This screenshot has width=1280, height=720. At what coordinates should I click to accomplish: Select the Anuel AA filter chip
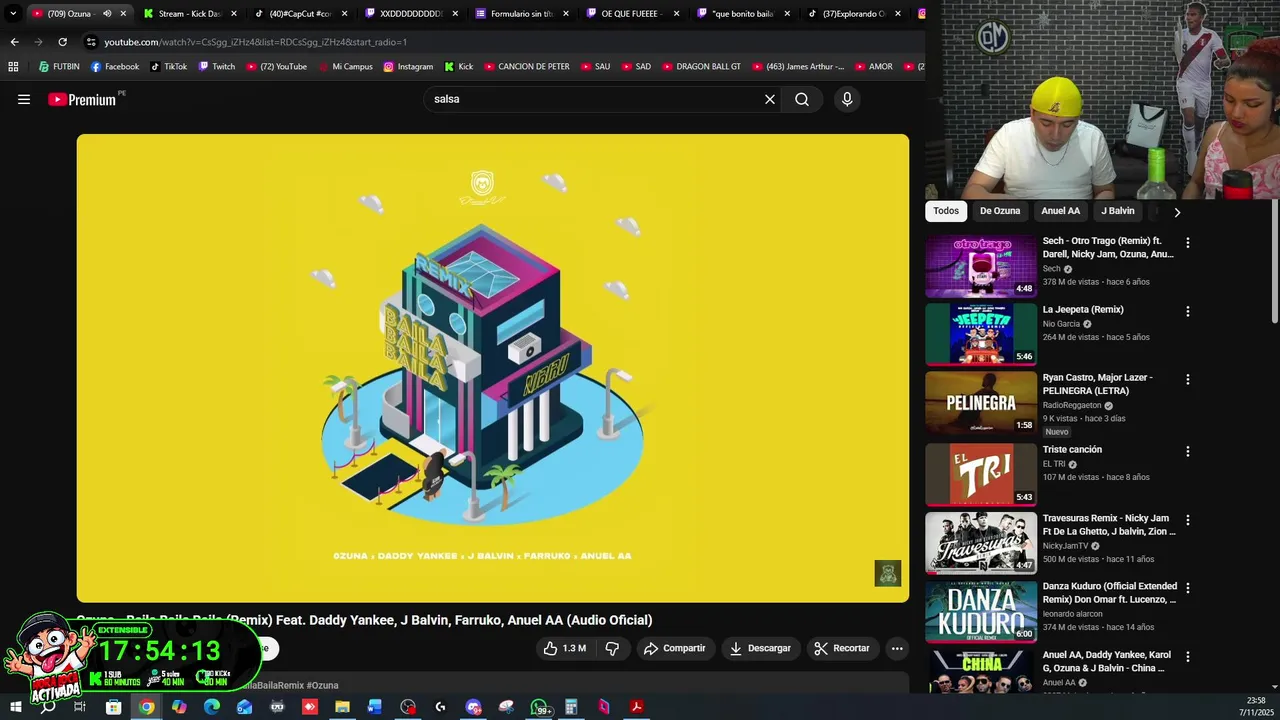1060,211
